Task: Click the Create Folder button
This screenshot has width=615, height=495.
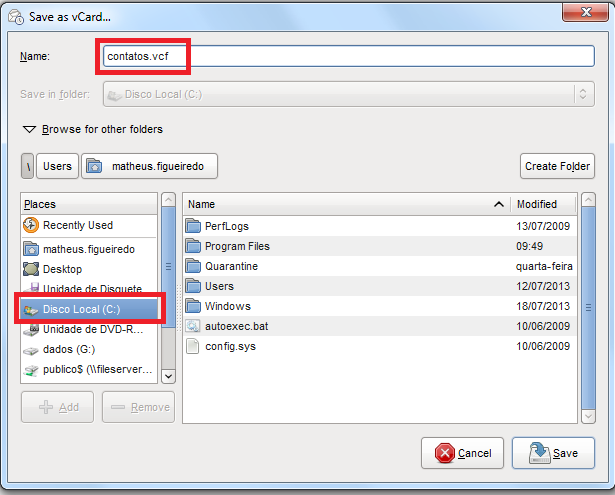Action: [x=557, y=166]
